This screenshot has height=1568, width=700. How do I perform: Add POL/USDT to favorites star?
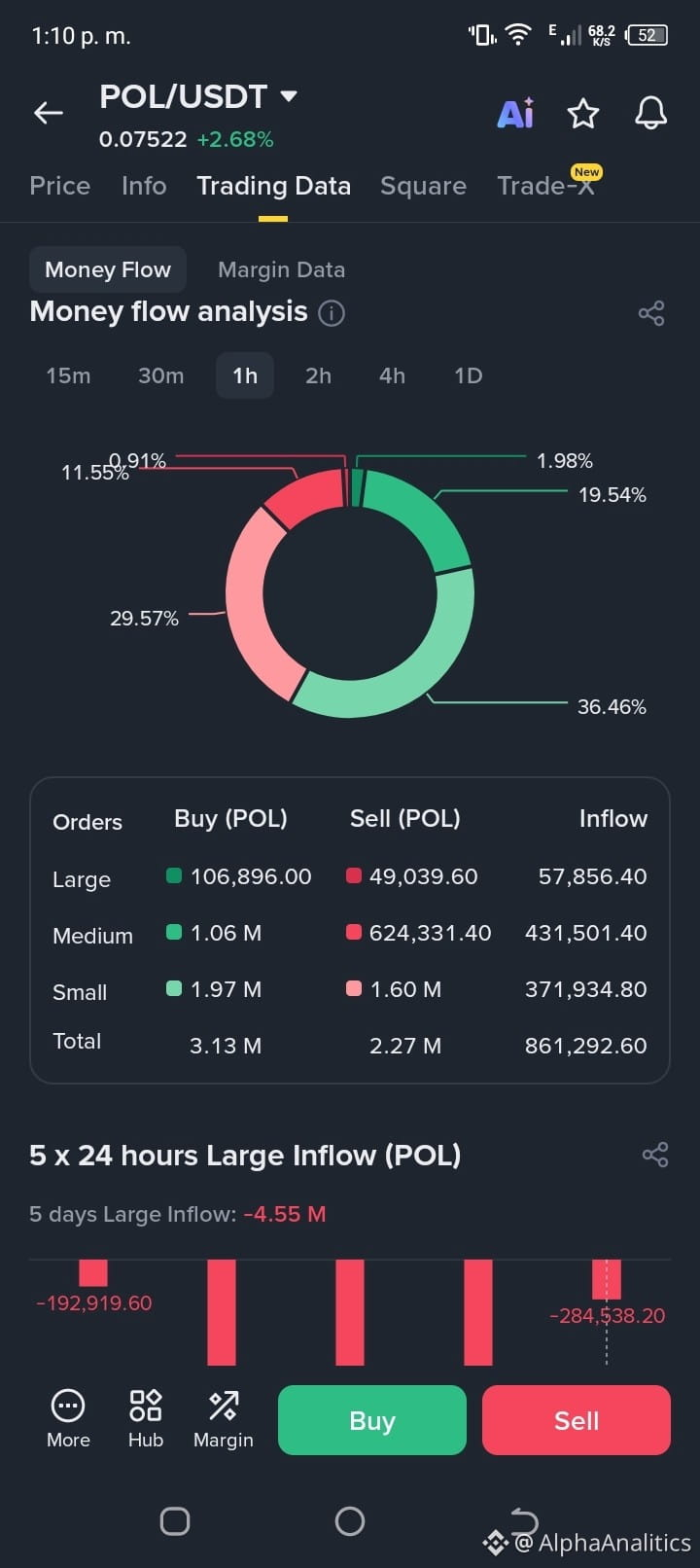pos(583,114)
